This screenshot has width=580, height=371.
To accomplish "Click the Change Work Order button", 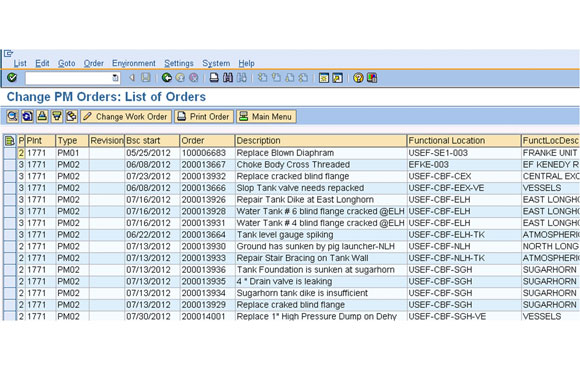I will (x=126, y=117).
